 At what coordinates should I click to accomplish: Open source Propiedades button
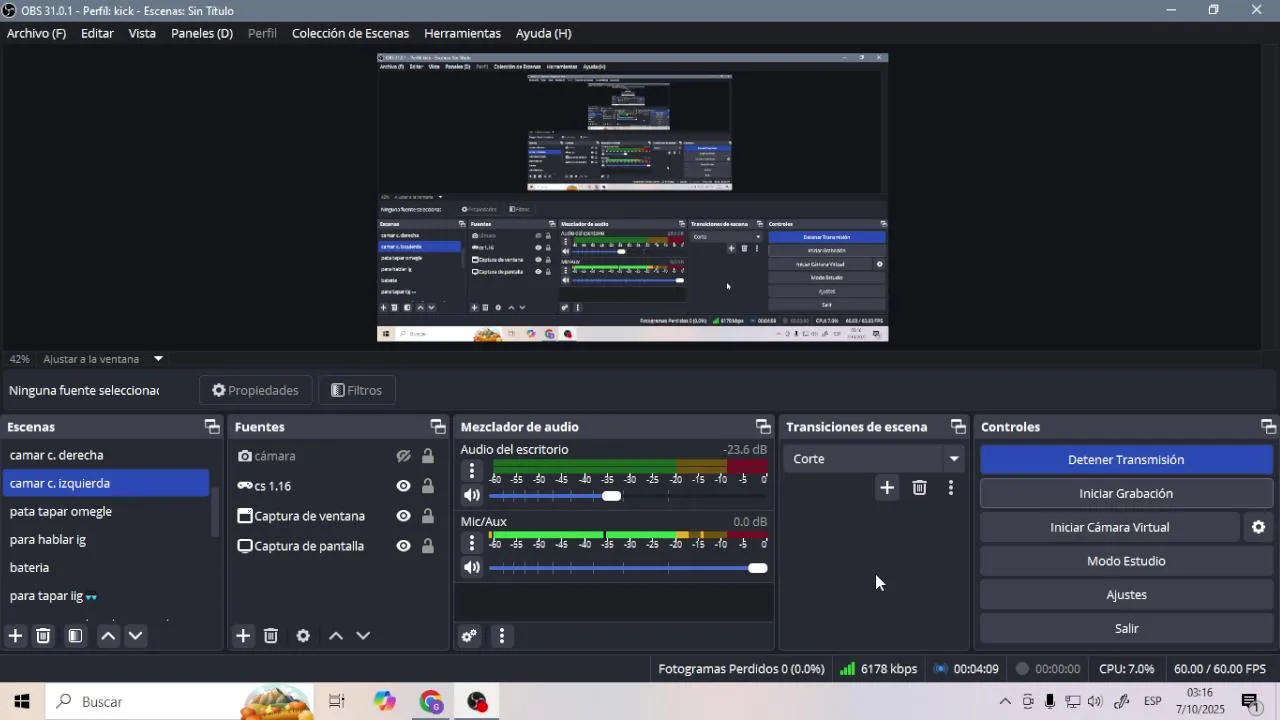click(x=255, y=390)
